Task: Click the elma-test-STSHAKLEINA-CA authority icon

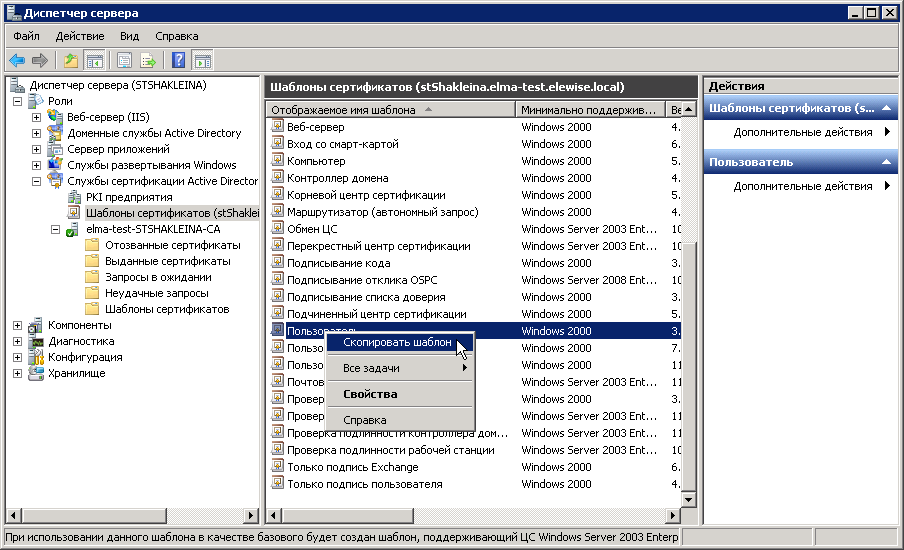Action: 73,229
